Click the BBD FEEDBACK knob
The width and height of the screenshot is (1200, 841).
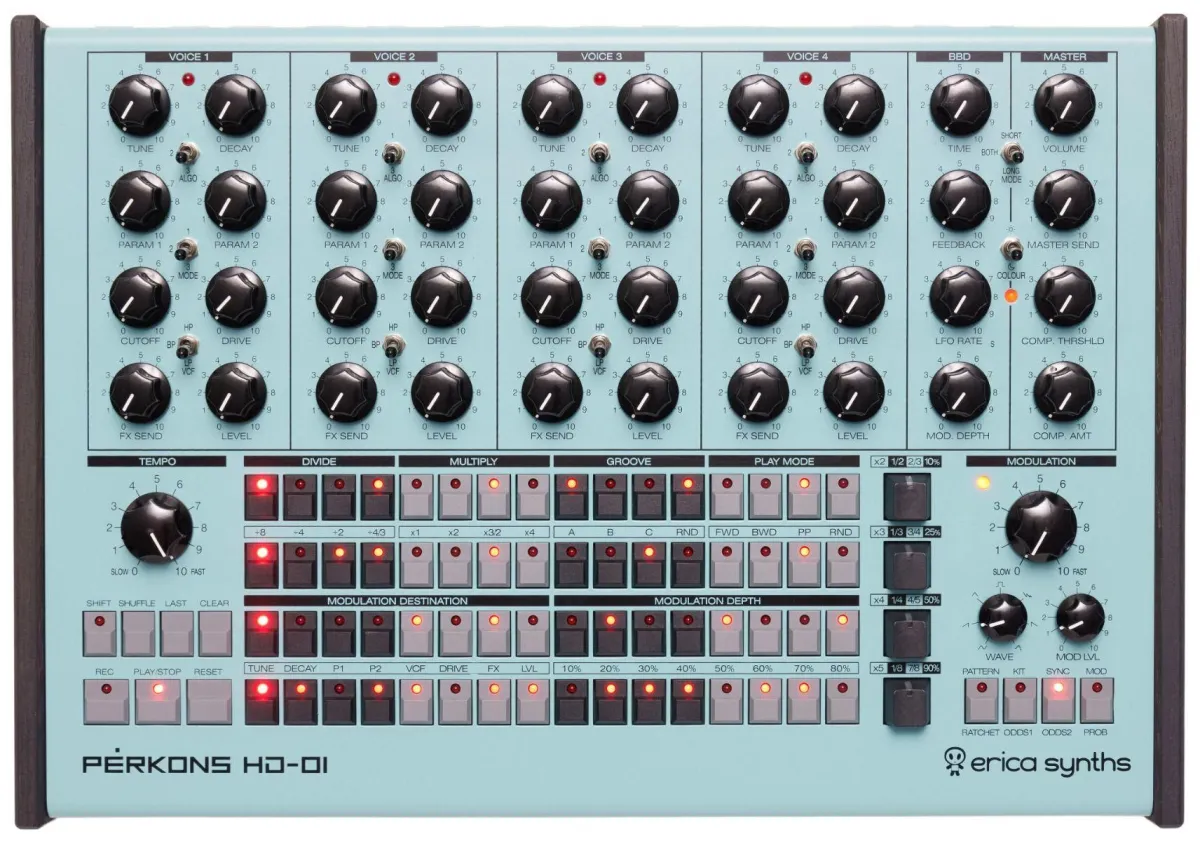pos(960,200)
